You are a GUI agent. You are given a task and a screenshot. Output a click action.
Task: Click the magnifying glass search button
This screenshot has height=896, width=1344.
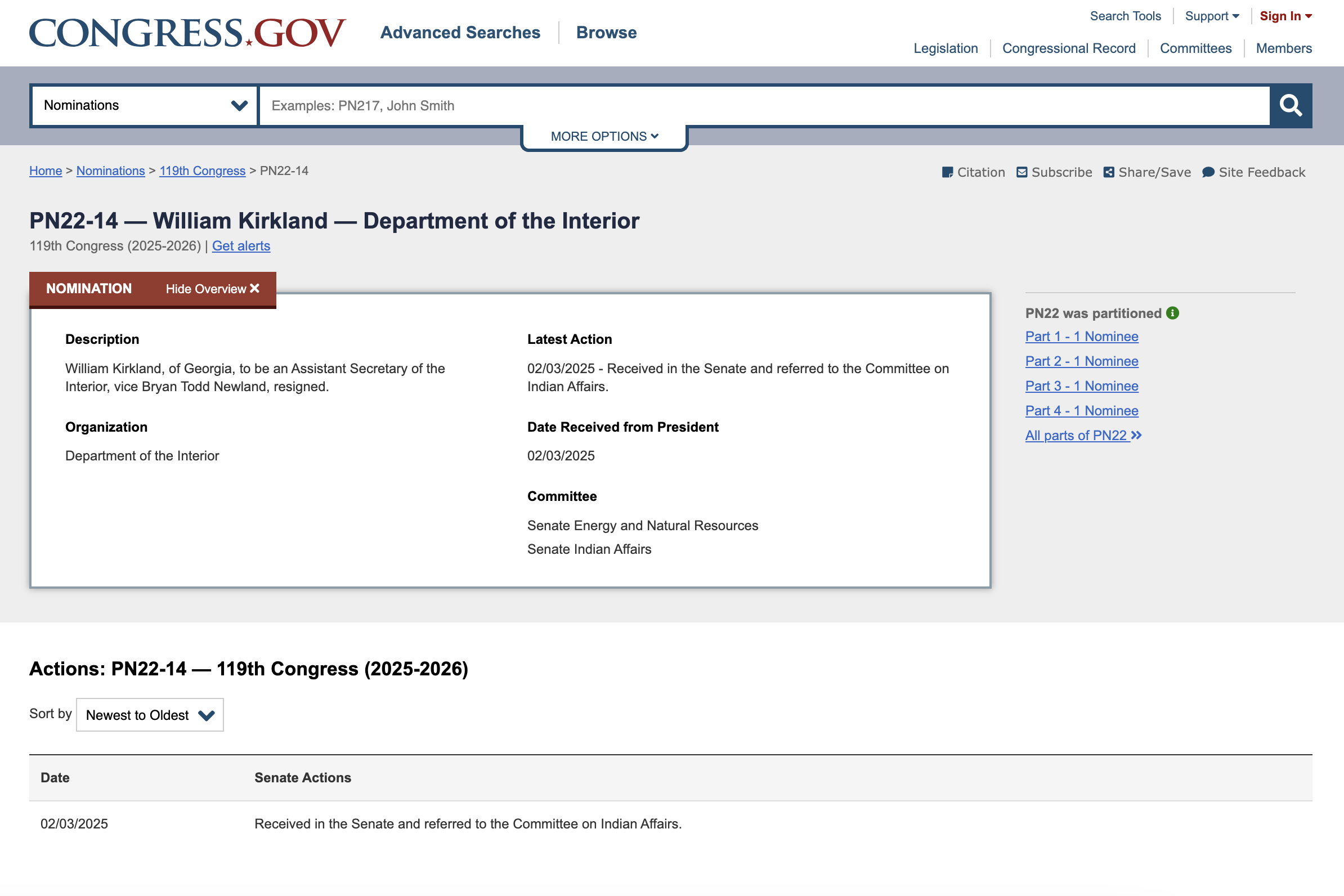(x=1291, y=106)
